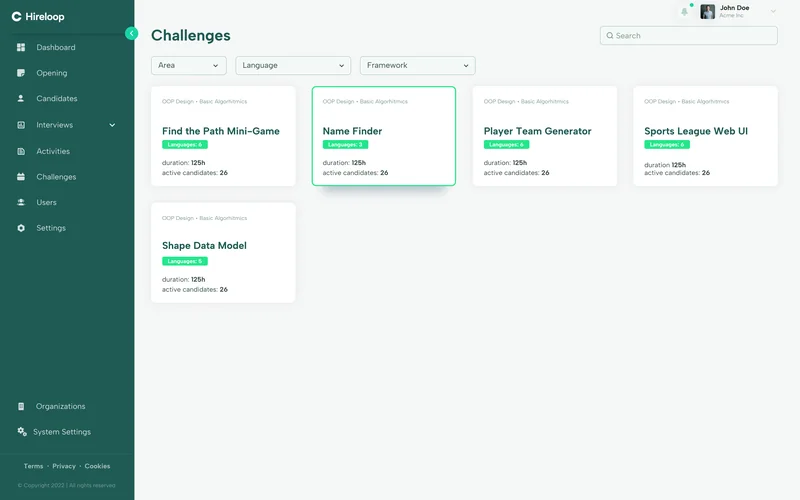The height and width of the screenshot is (500, 800).
Task: Expand the user account menu chevron
Action: [773, 11]
